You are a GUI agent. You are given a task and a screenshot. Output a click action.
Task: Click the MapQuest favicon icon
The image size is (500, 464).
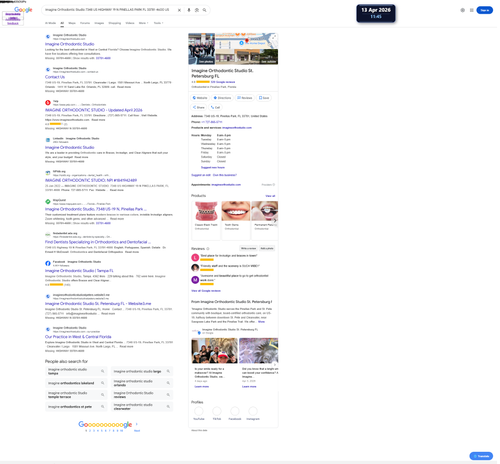point(48,202)
